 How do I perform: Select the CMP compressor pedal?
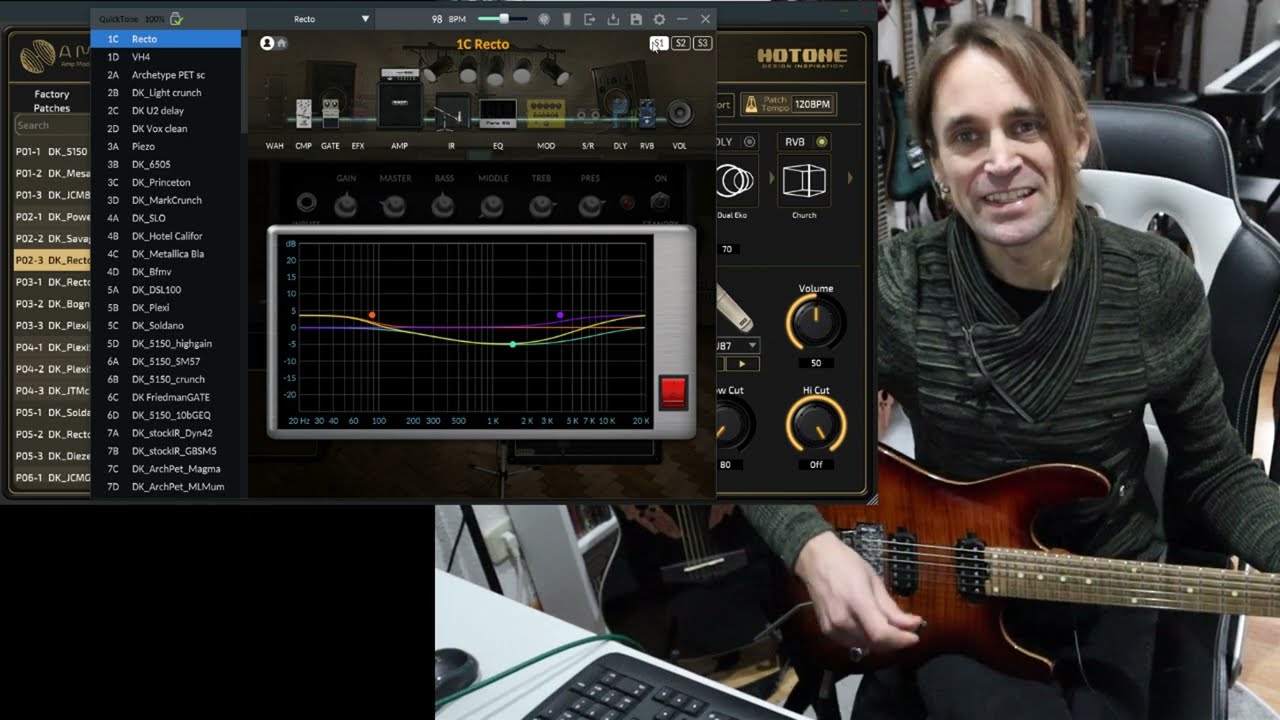coord(304,113)
